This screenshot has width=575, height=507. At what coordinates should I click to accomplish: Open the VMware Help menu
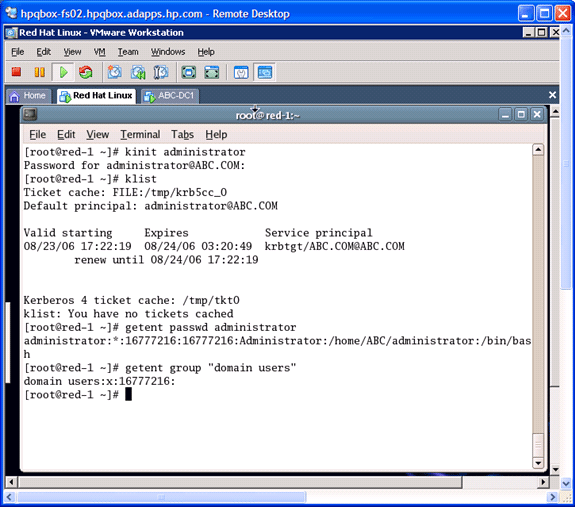tap(206, 52)
